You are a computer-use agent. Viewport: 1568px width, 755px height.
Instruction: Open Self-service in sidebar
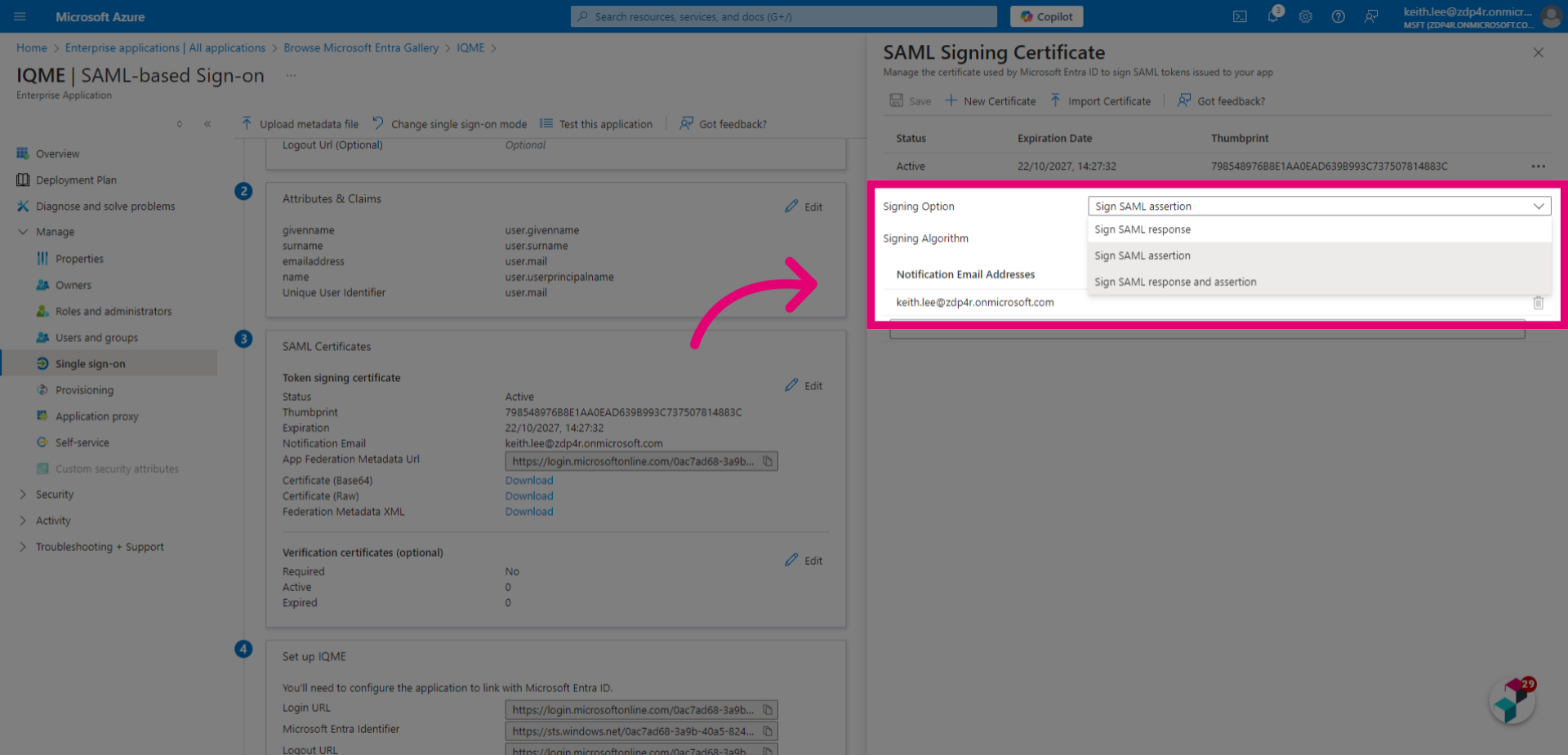(x=82, y=442)
